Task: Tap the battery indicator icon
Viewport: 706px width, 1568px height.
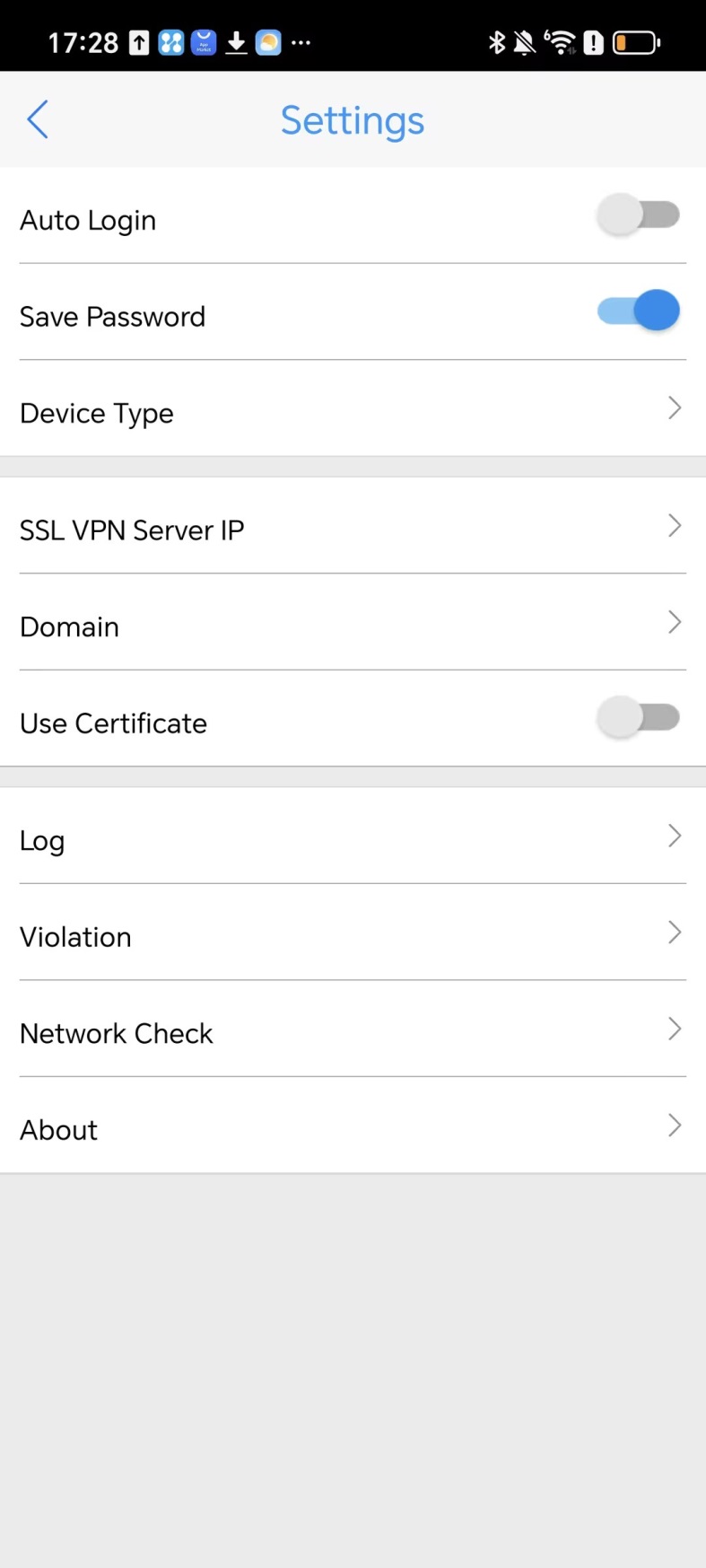Action: pos(636,42)
